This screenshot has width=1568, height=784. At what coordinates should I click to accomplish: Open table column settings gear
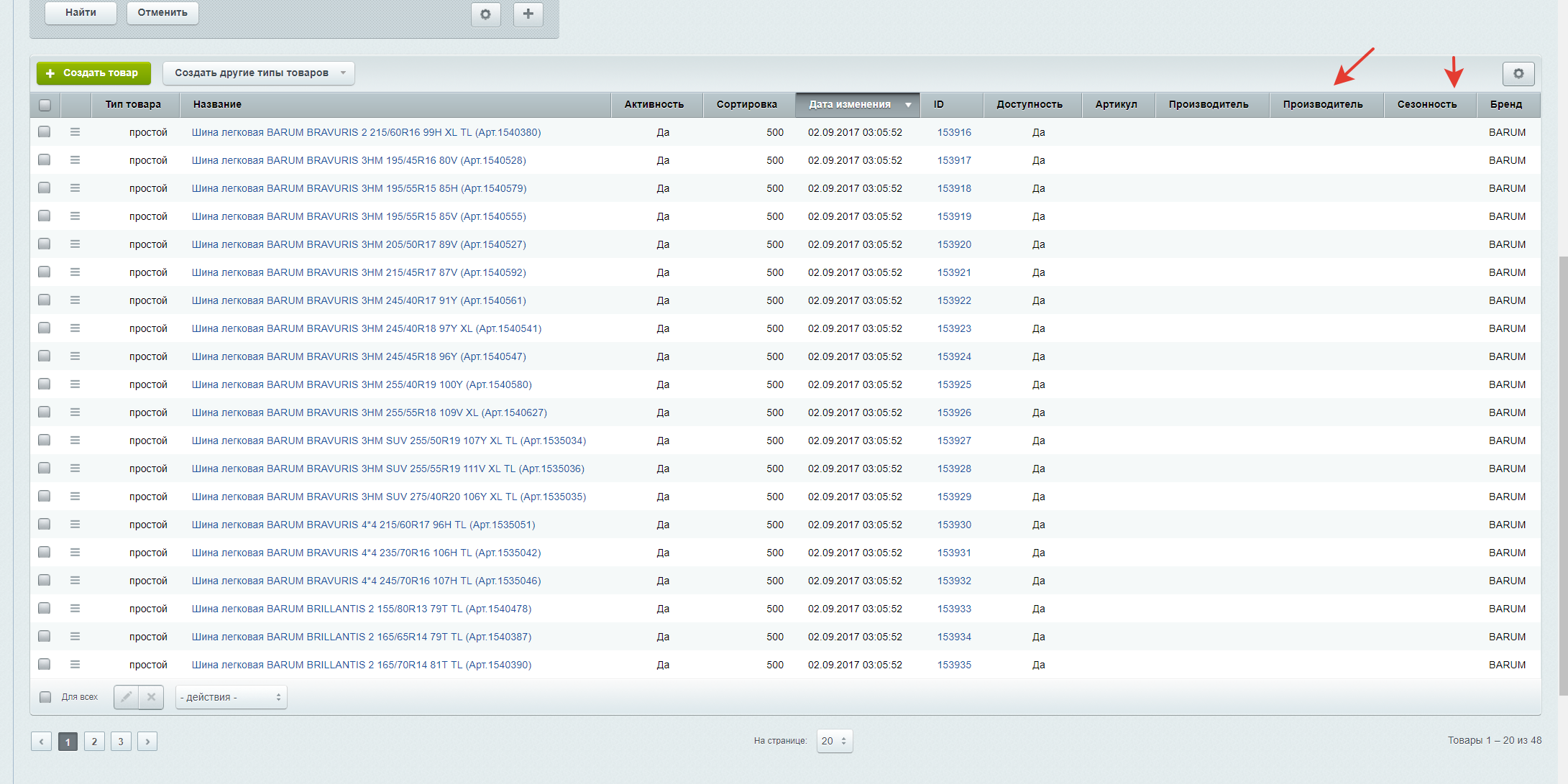pos(1518,73)
